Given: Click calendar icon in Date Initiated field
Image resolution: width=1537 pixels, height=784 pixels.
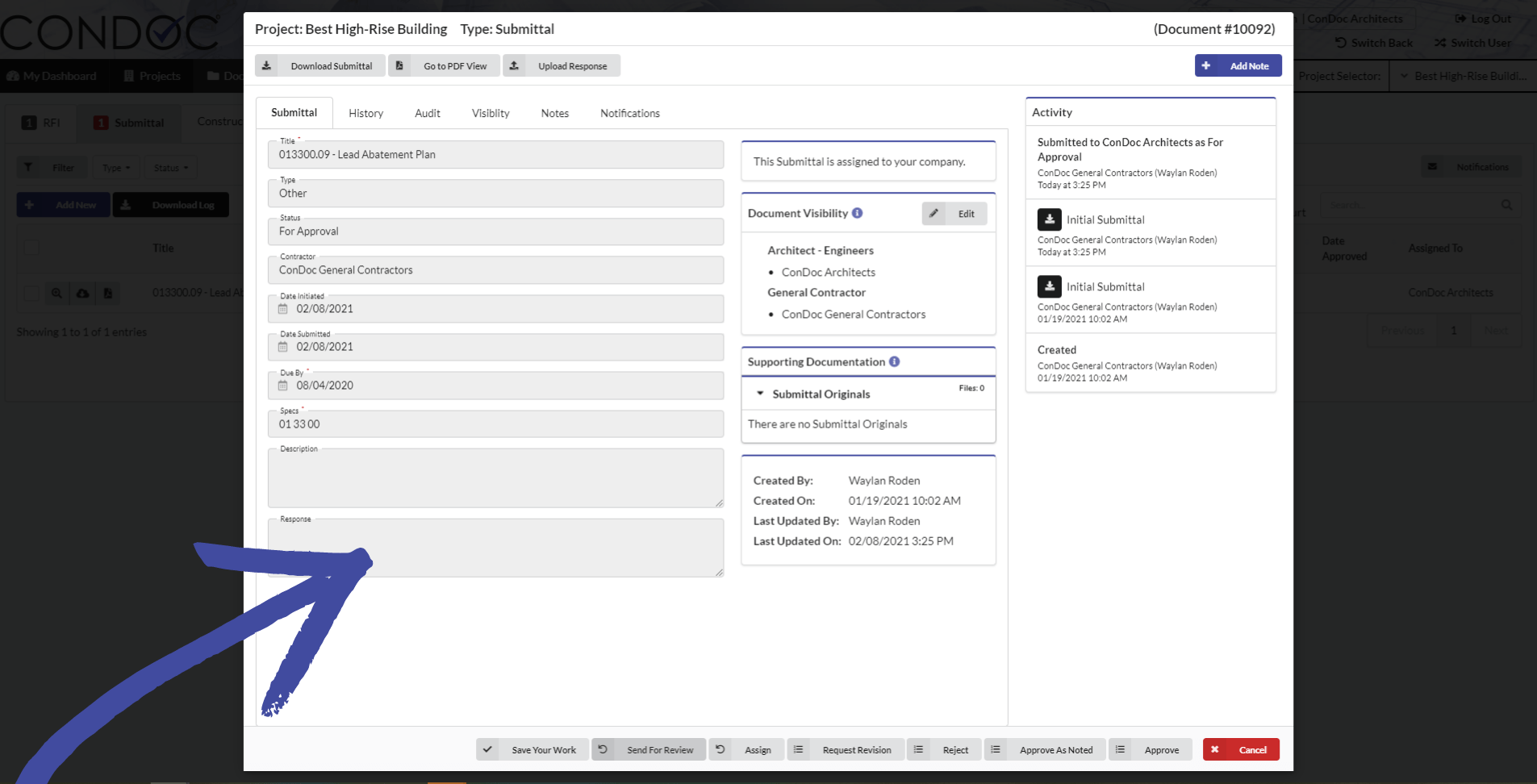Looking at the screenshot, I should (283, 309).
